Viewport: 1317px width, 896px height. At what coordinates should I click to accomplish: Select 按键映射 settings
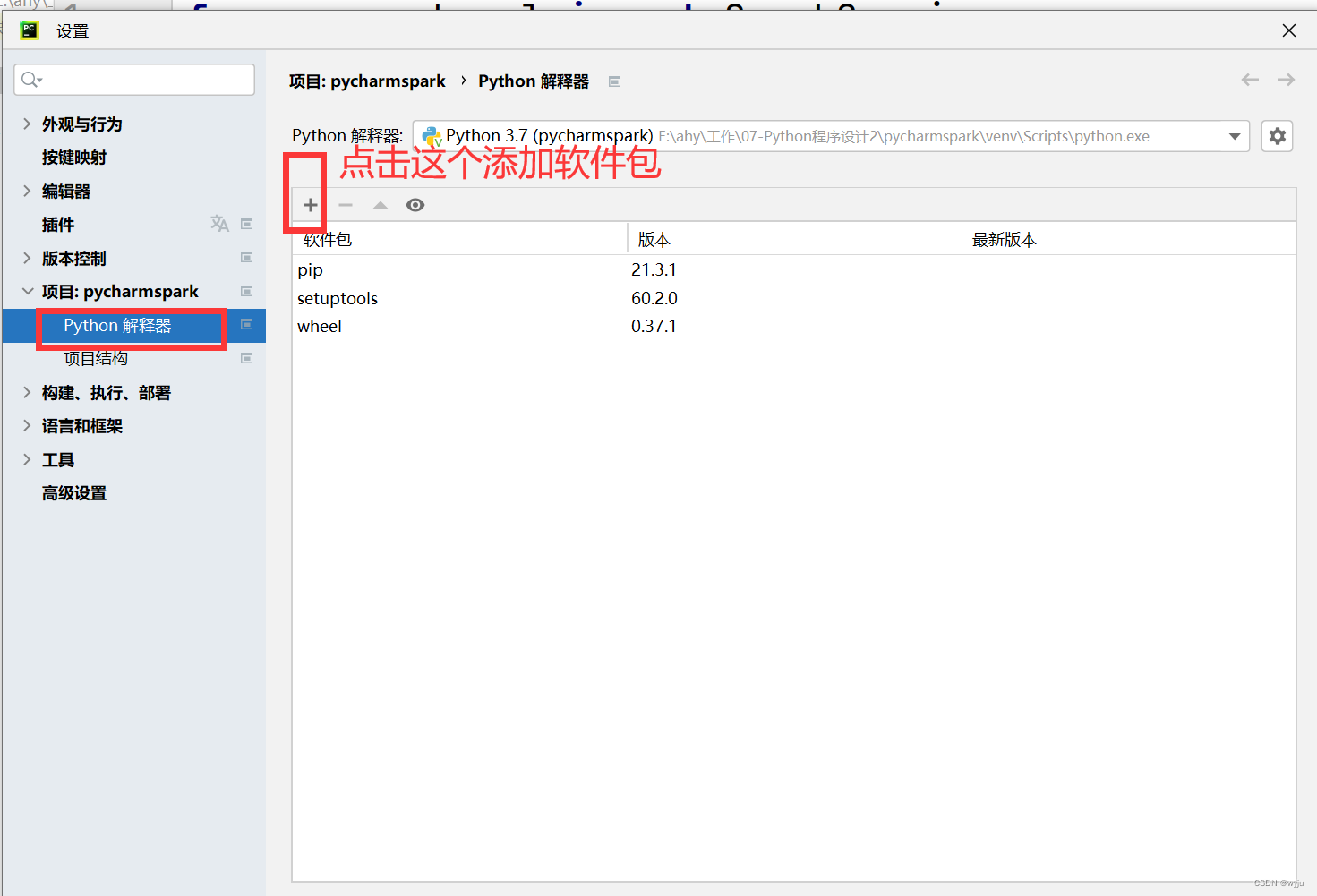[x=74, y=158]
